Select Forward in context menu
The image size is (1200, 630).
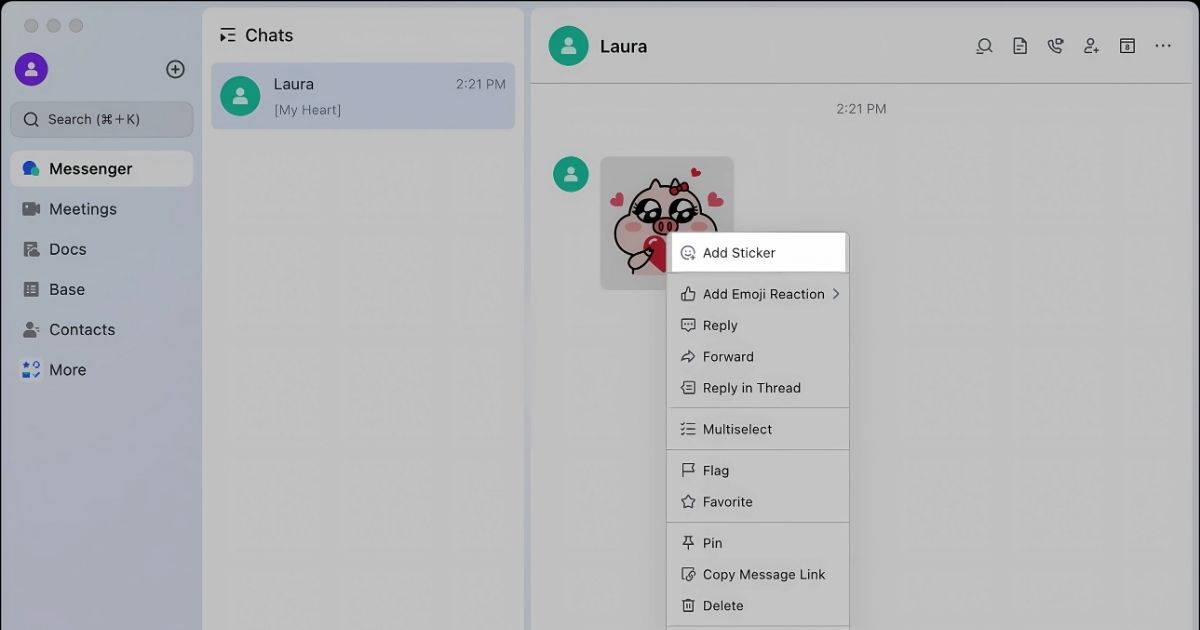(758, 356)
